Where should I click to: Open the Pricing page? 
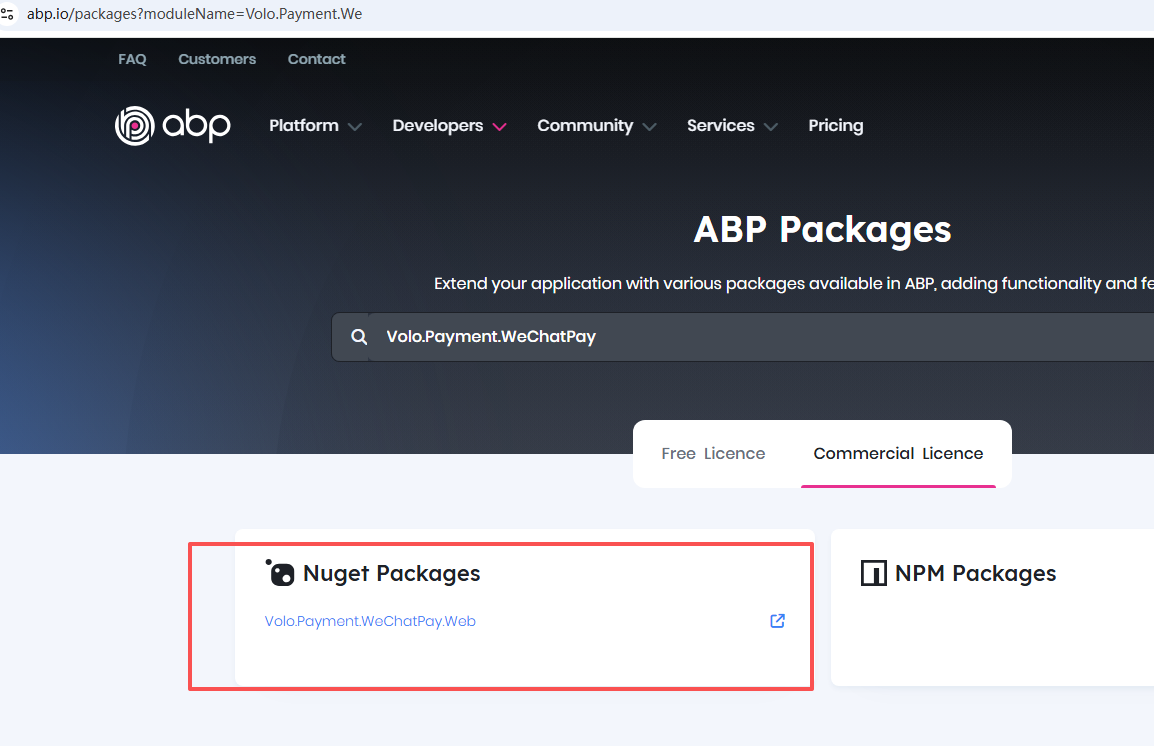click(835, 126)
